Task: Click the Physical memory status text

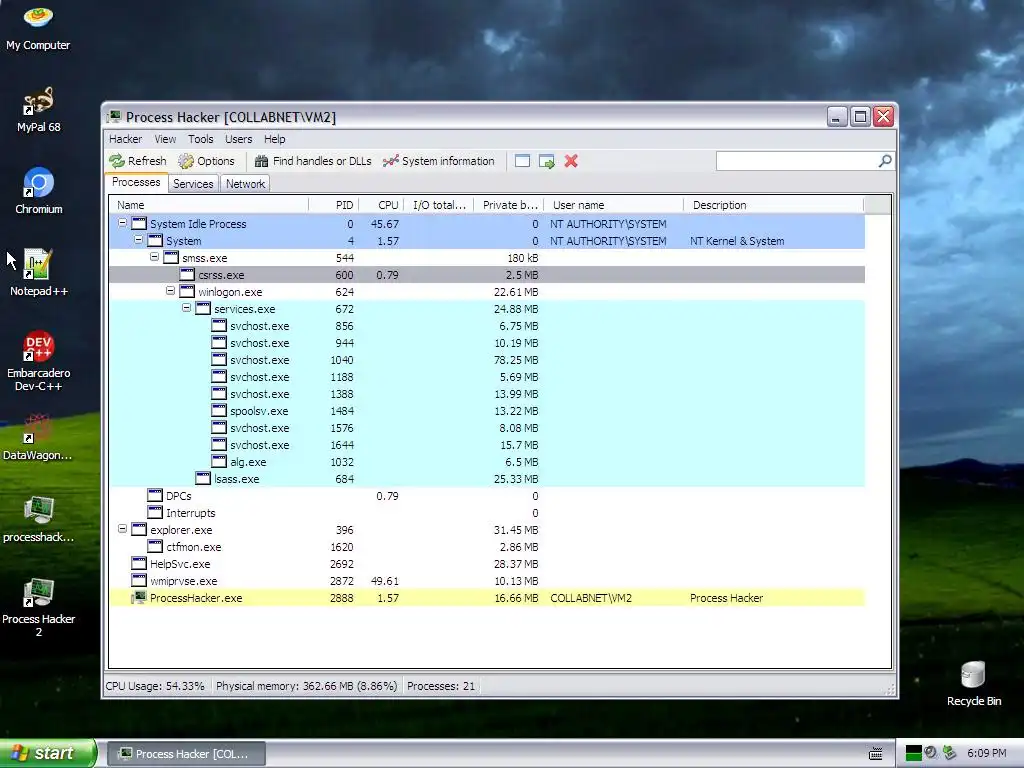Action: point(306,686)
